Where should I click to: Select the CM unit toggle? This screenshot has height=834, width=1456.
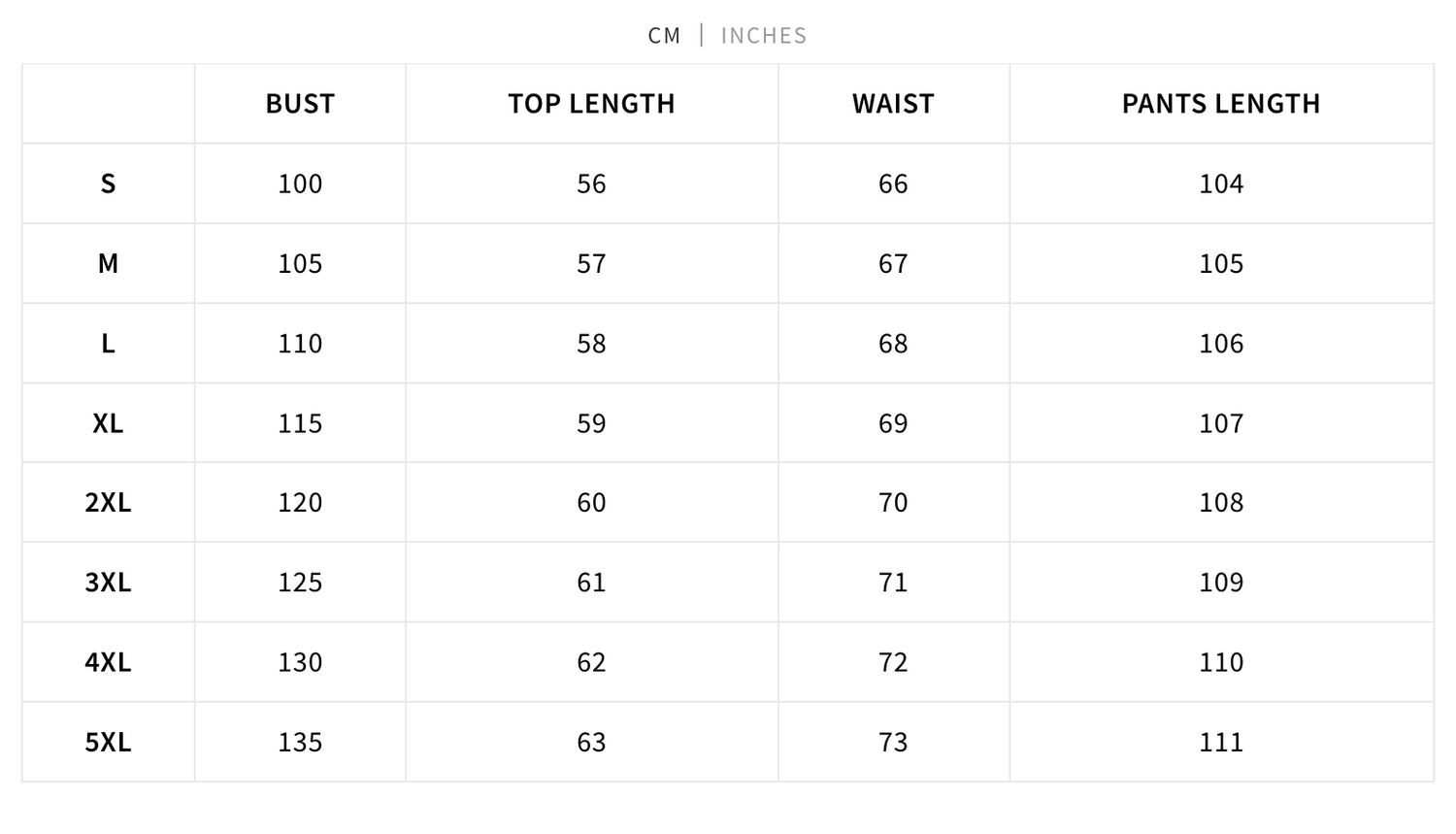click(x=665, y=36)
